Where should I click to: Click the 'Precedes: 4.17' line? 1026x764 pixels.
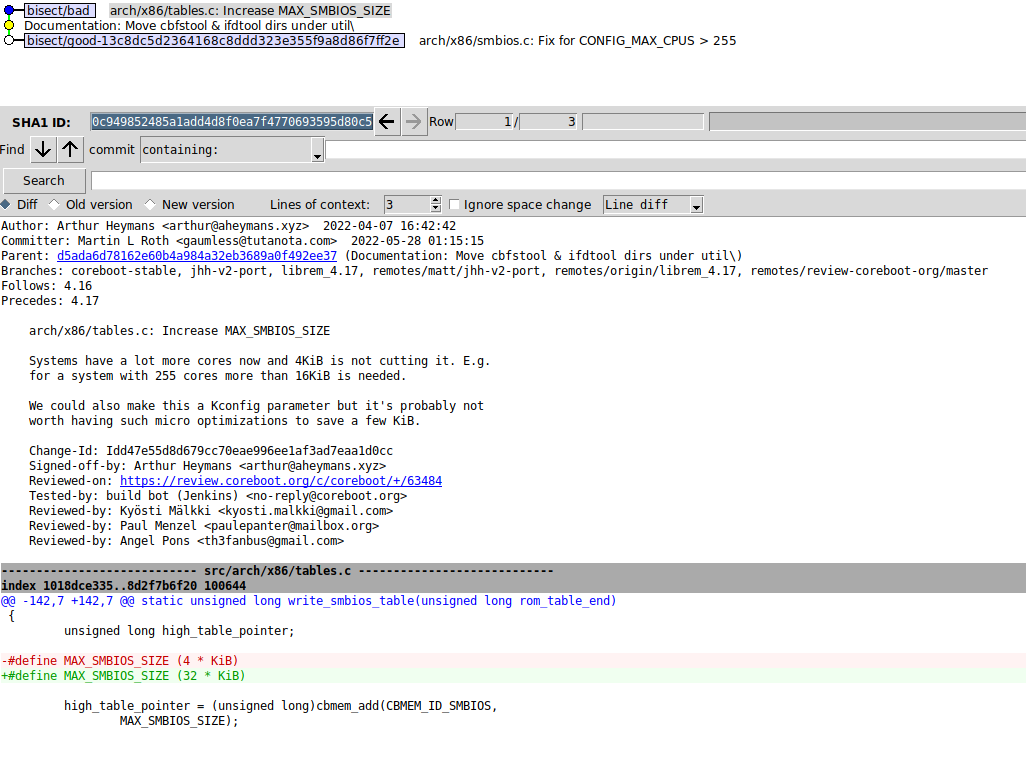click(50, 301)
